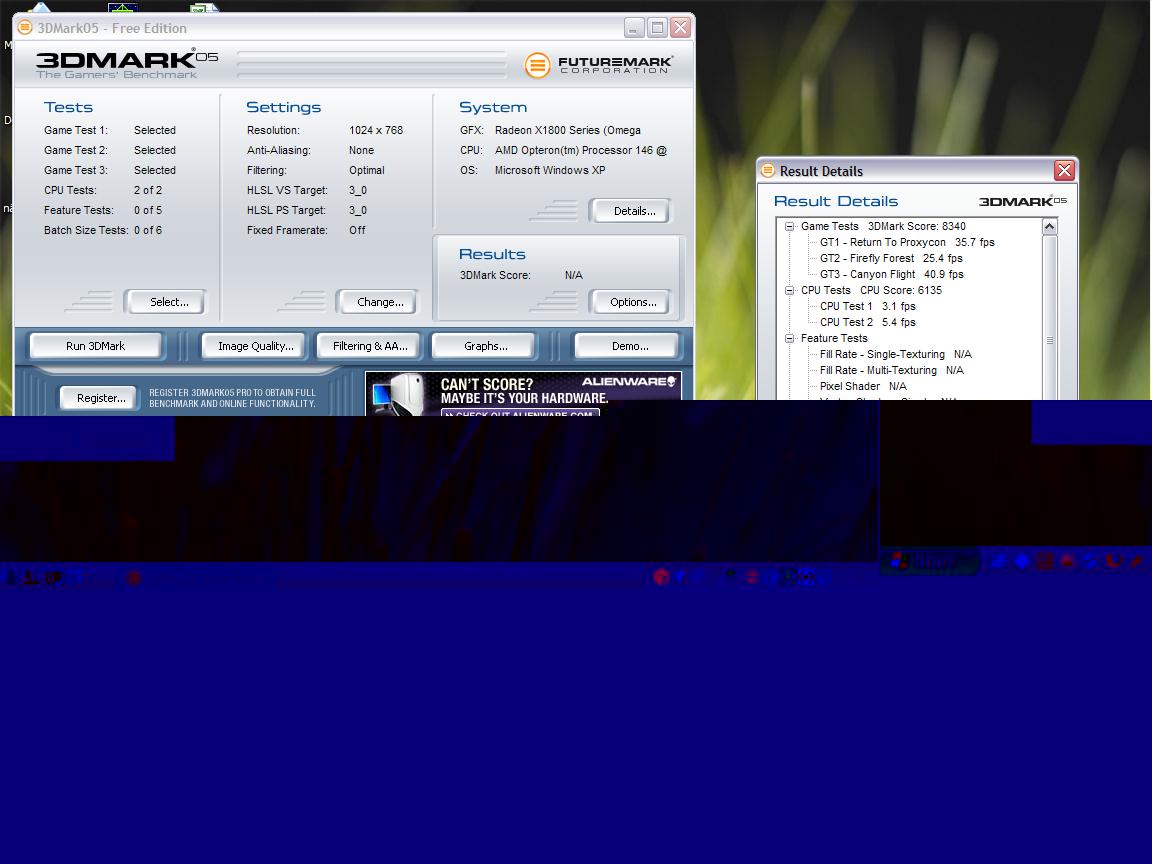Image resolution: width=1152 pixels, height=864 pixels.
Task: Click the Radeon X1800 Series GFX text
Action: tap(568, 130)
